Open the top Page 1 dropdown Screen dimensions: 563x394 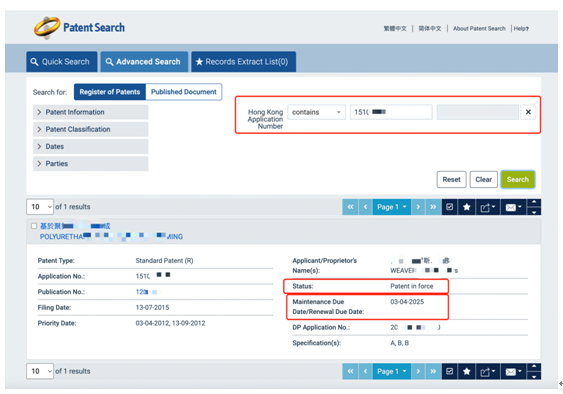point(392,207)
